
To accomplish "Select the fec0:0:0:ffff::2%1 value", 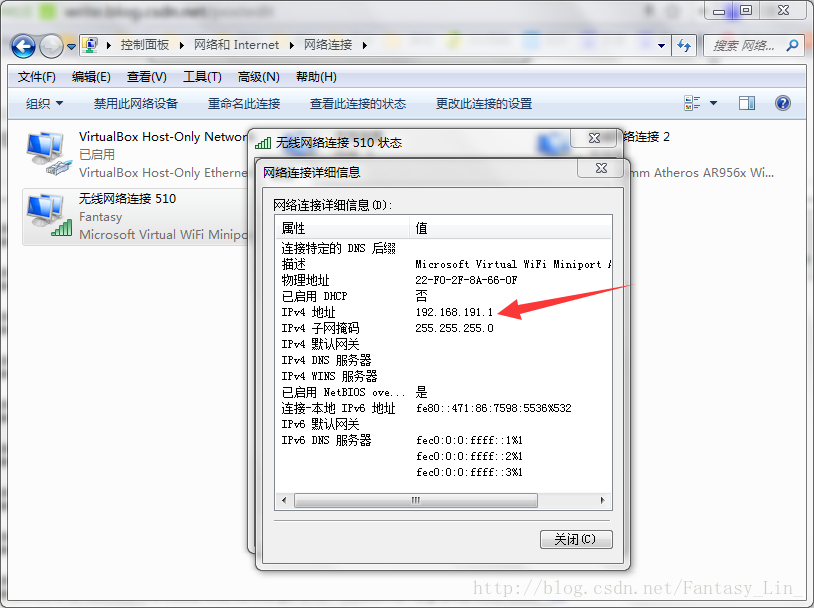I will tap(469, 456).
